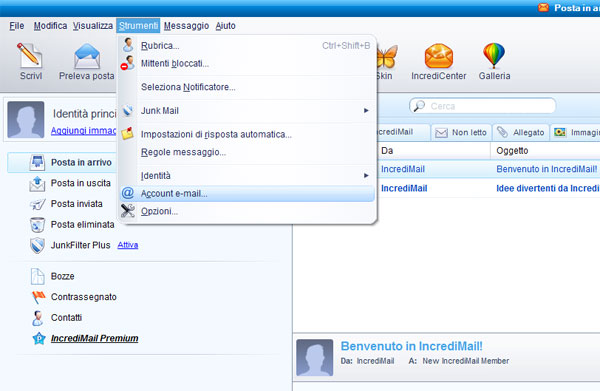The width and height of the screenshot is (600, 391).
Task: Click the @ icon for Account e-mail
Action: coord(127,193)
